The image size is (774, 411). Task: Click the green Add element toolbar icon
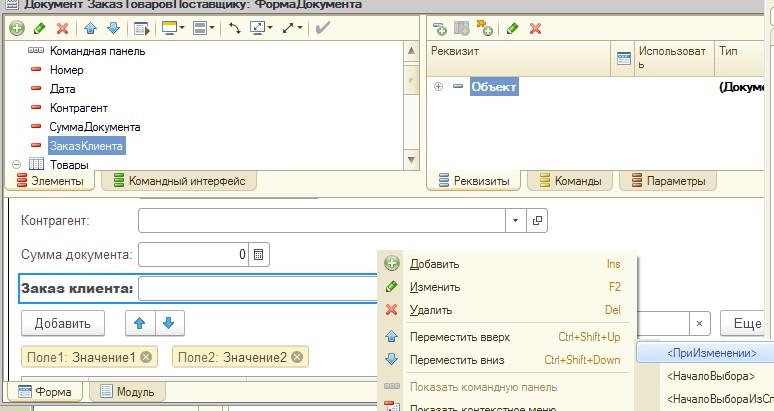pyautogui.click(x=16, y=29)
